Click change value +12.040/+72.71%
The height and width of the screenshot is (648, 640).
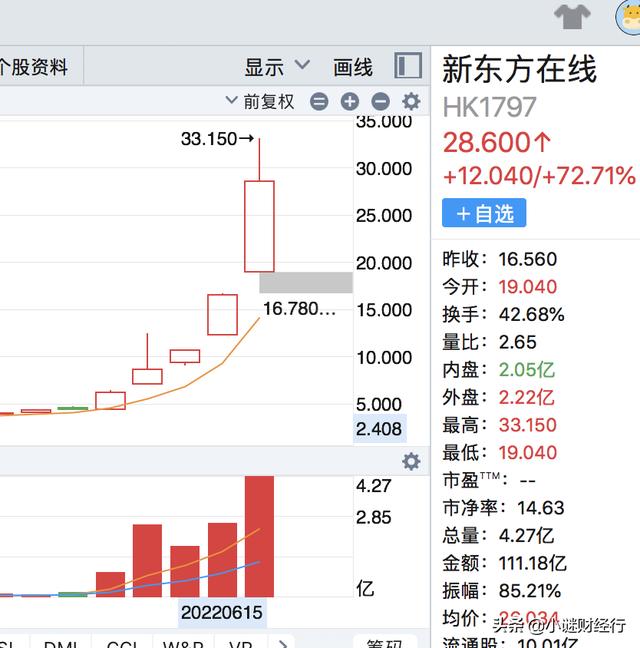(x=539, y=176)
